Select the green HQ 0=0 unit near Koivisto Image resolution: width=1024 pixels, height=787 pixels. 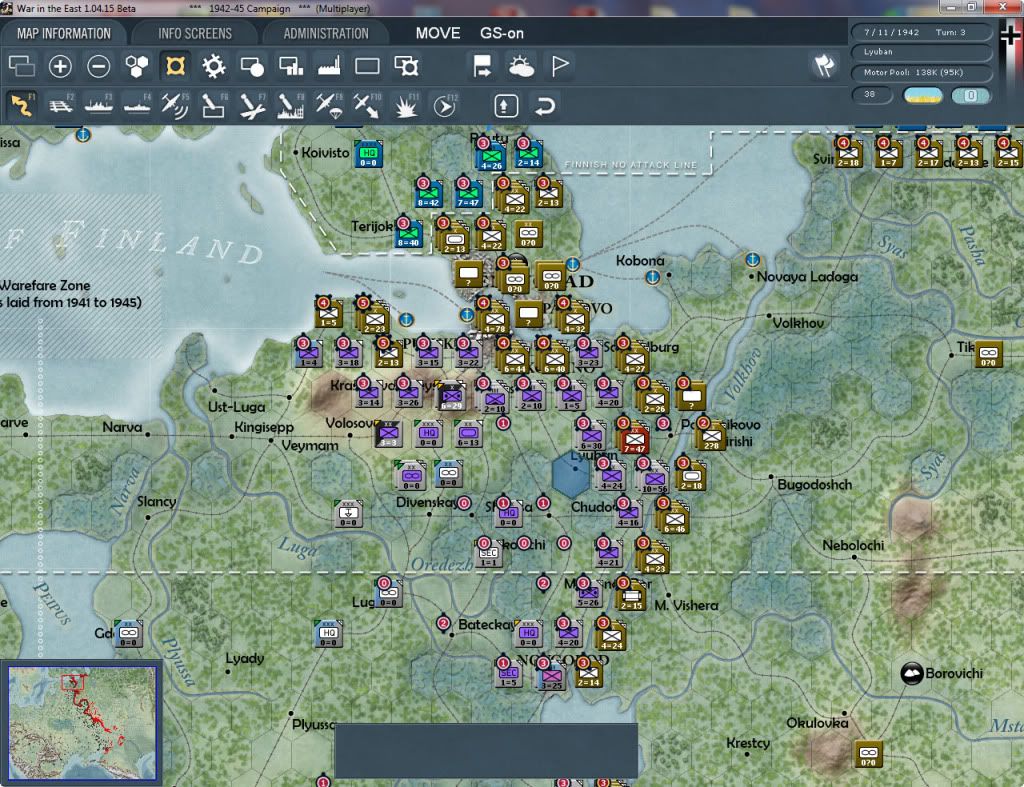[368, 153]
